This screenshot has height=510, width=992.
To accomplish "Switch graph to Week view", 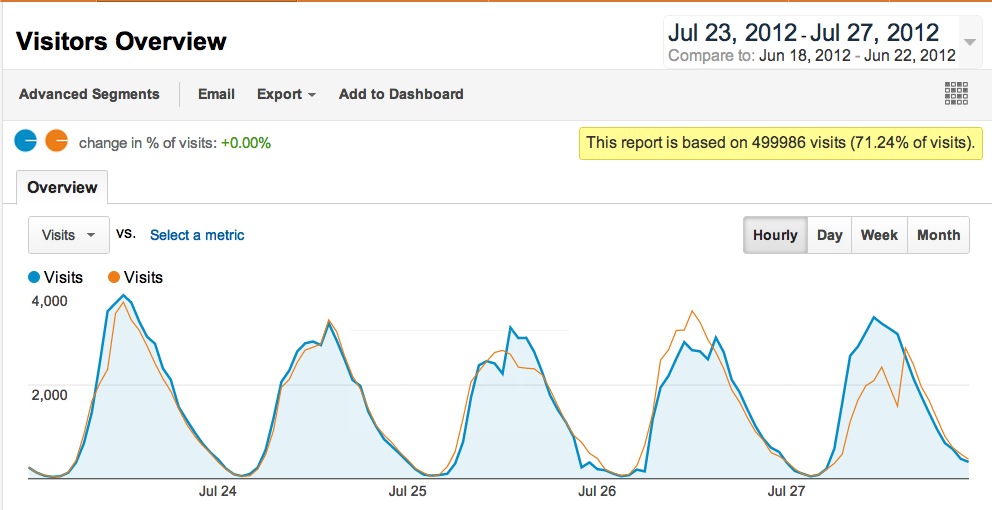I will click(879, 235).
